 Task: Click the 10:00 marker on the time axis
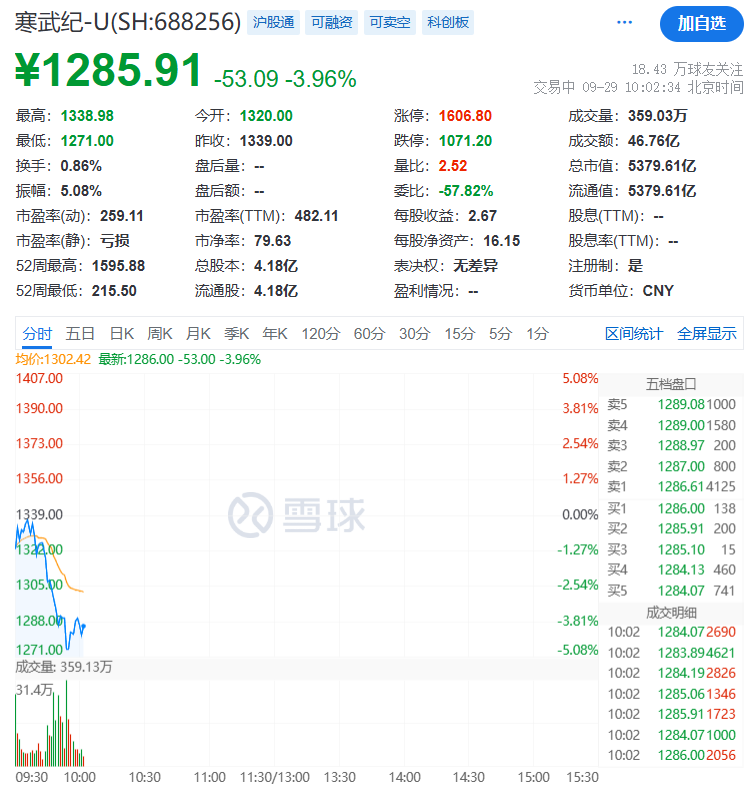click(79, 776)
